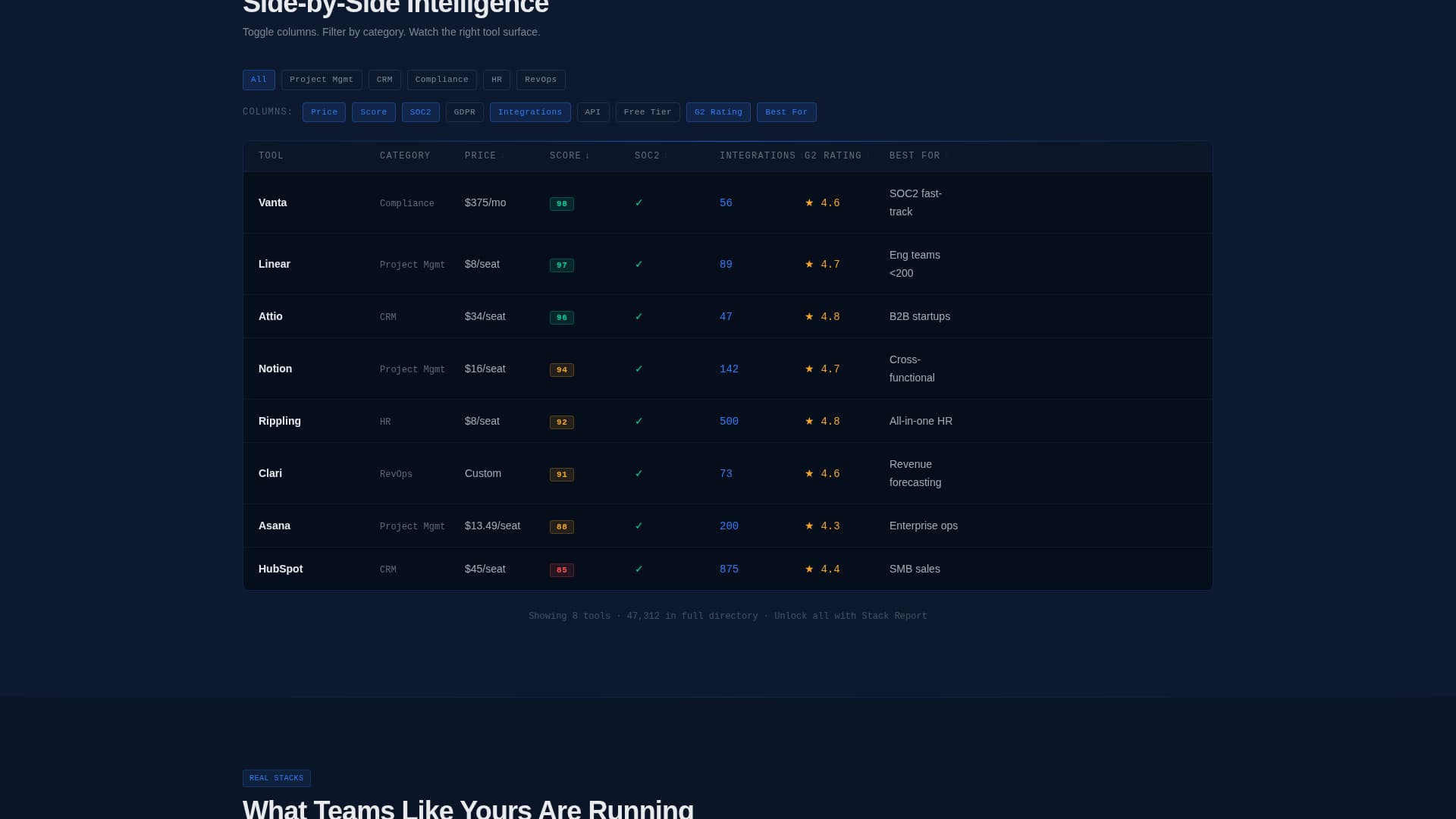Click Attio's star rating 4.8

point(823,317)
